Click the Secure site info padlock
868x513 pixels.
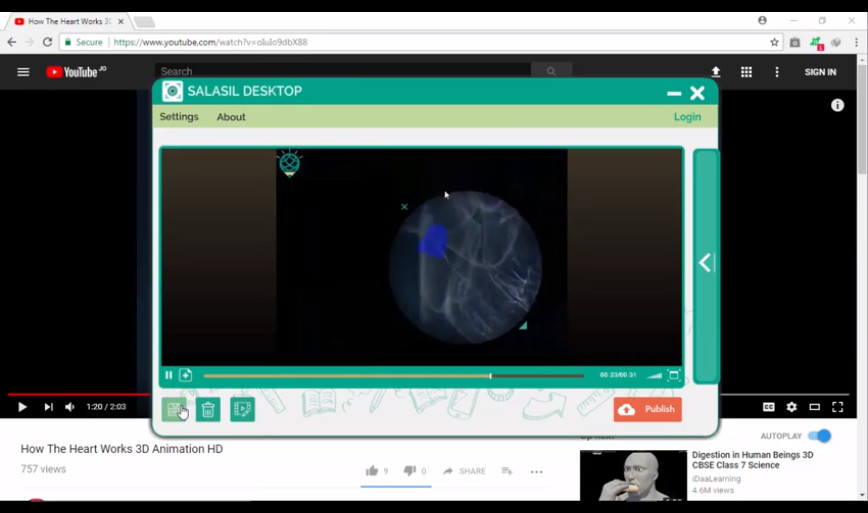tap(68, 42)
